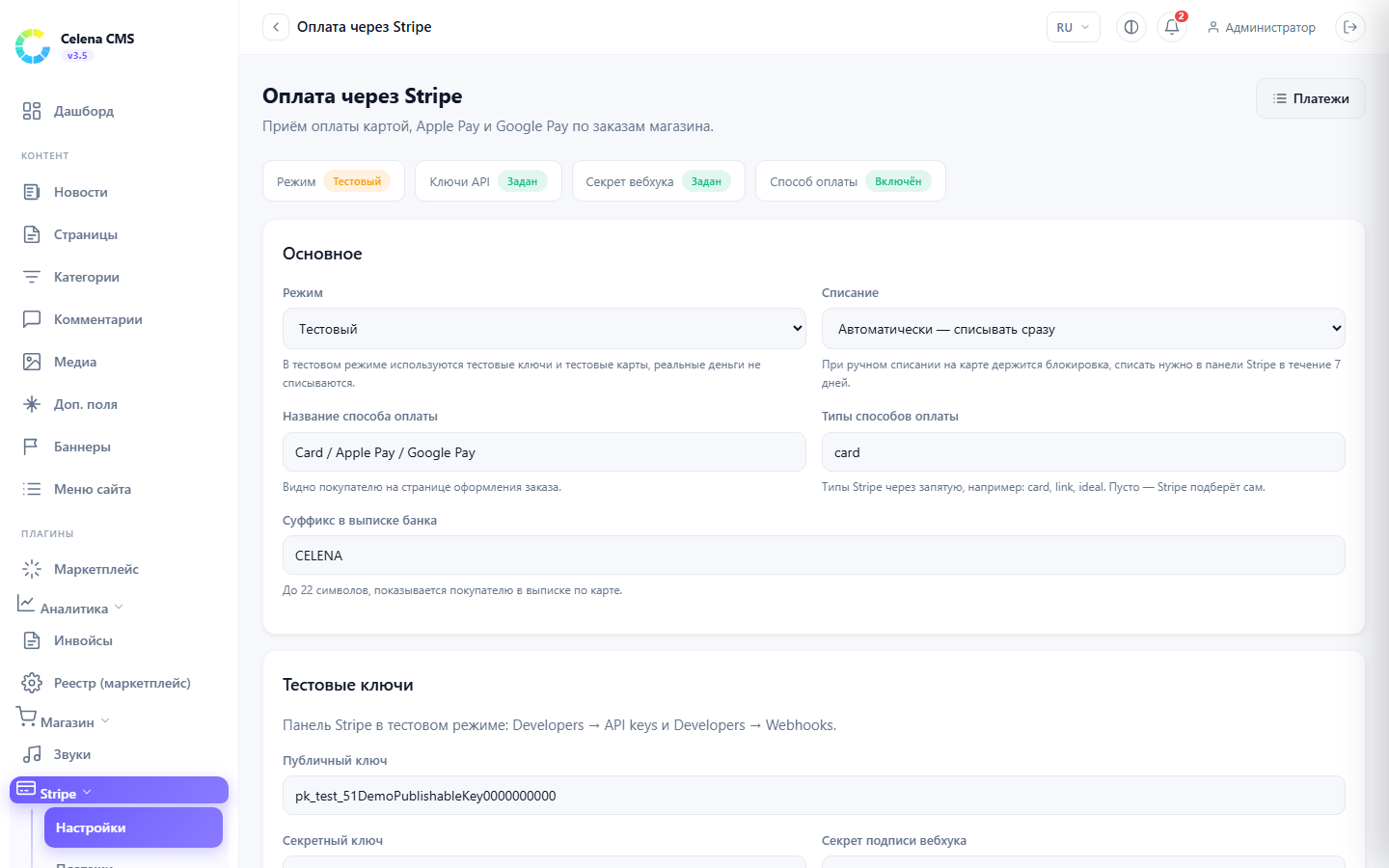The height and width of the screenshot is (868, 1389).
Task: Click the v3.5 version badge
Action: (77, 56)
